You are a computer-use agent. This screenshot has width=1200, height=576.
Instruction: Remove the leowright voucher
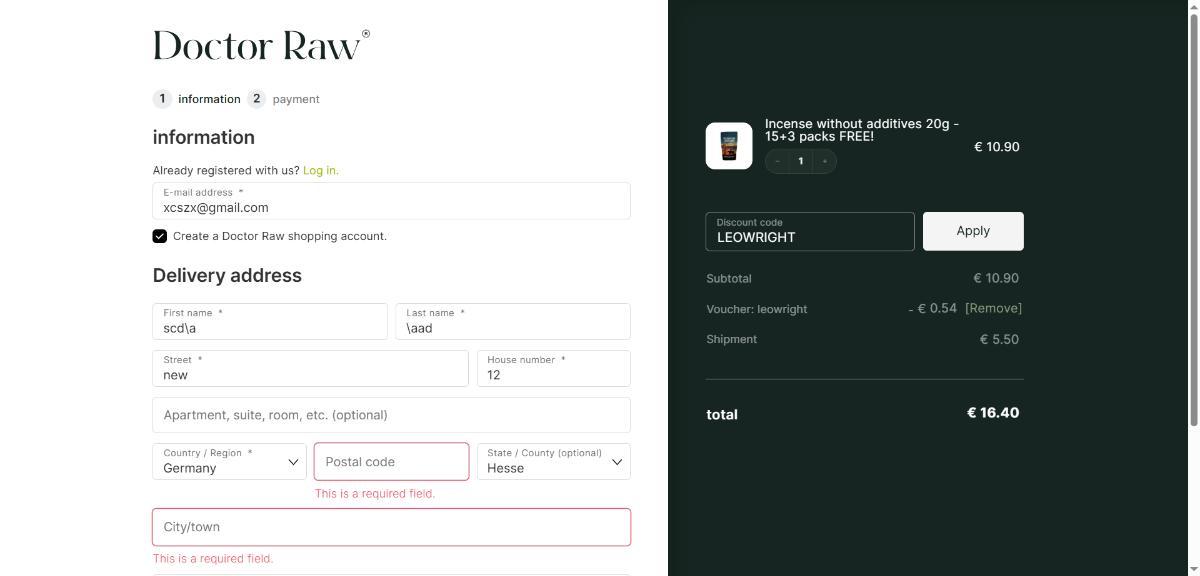pos(993,308)
